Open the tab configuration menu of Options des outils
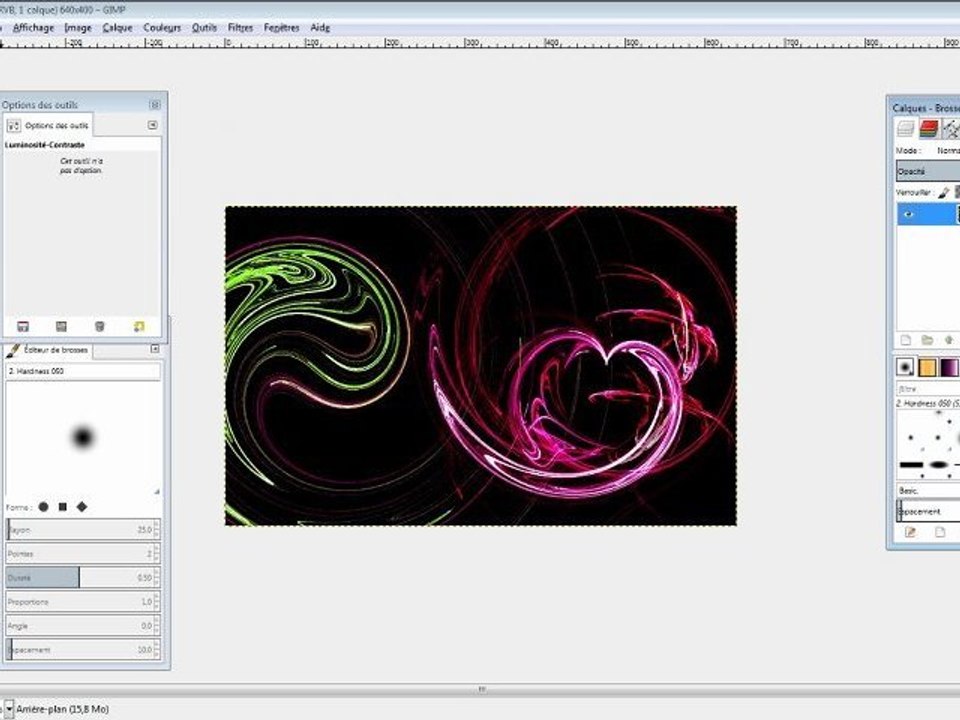The image size is (960, 720). pos(152,125)
